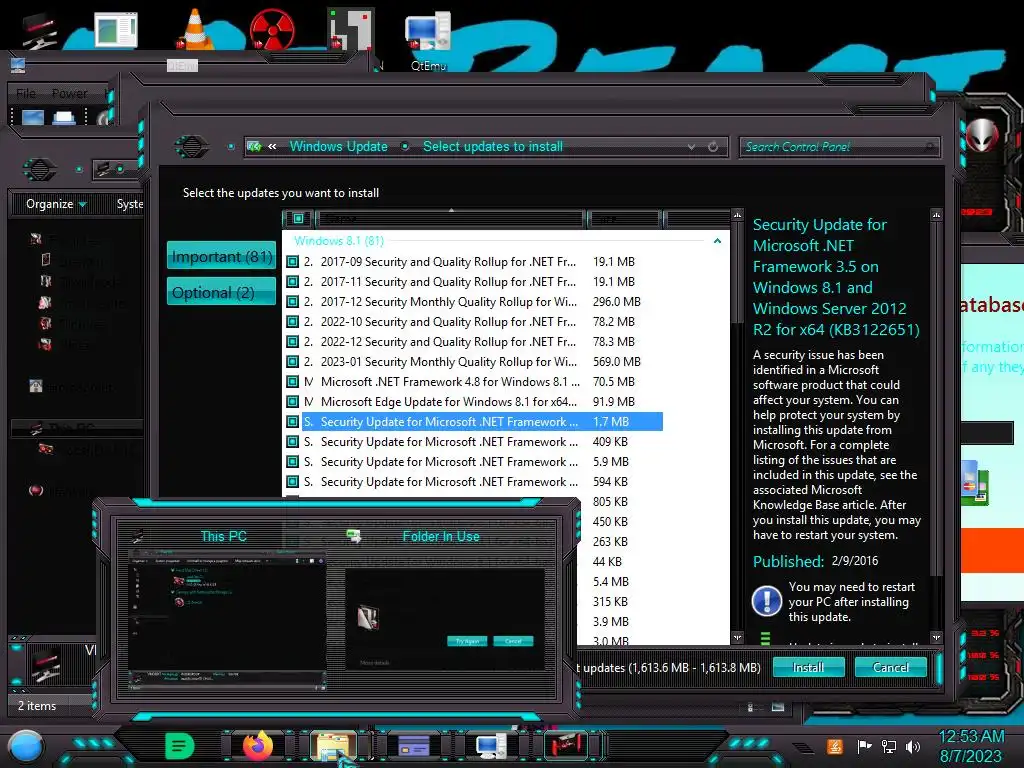The width and height of the screenshot is (1024, 768).
Task: Uncheck the 2017-12 Security Monthly Quality Rollup
Action: 293,302
